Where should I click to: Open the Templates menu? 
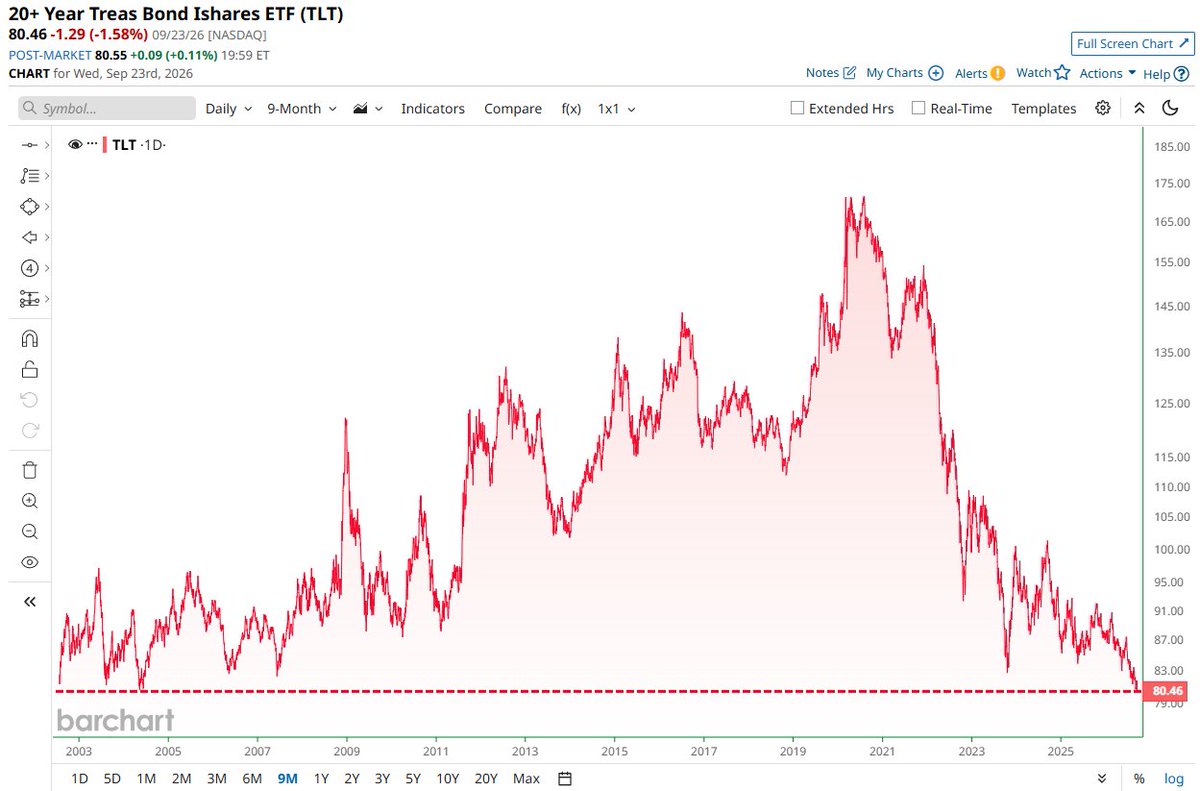1044,108
